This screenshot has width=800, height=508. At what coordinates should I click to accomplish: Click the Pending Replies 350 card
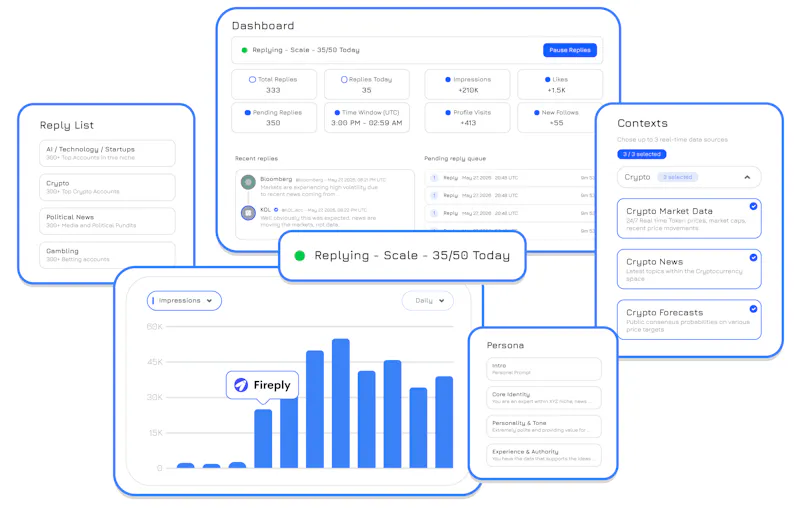(274, 117)
